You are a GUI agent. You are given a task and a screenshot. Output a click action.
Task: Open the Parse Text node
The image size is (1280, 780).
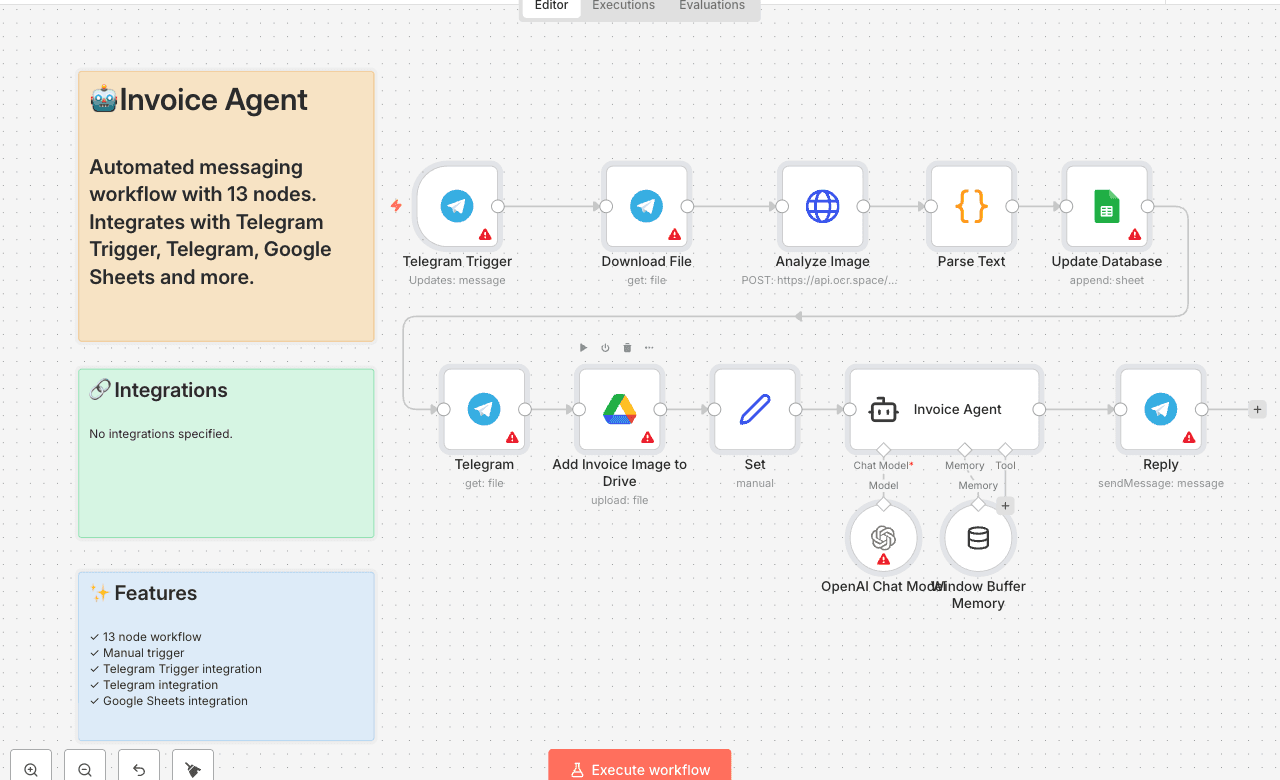[971, 207]
